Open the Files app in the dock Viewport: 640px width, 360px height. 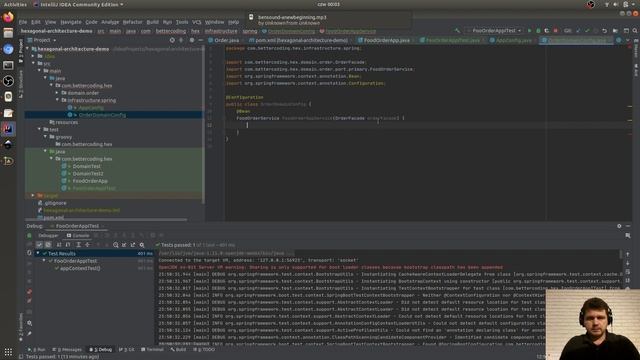pyautogui.click(x=8, y=33)
